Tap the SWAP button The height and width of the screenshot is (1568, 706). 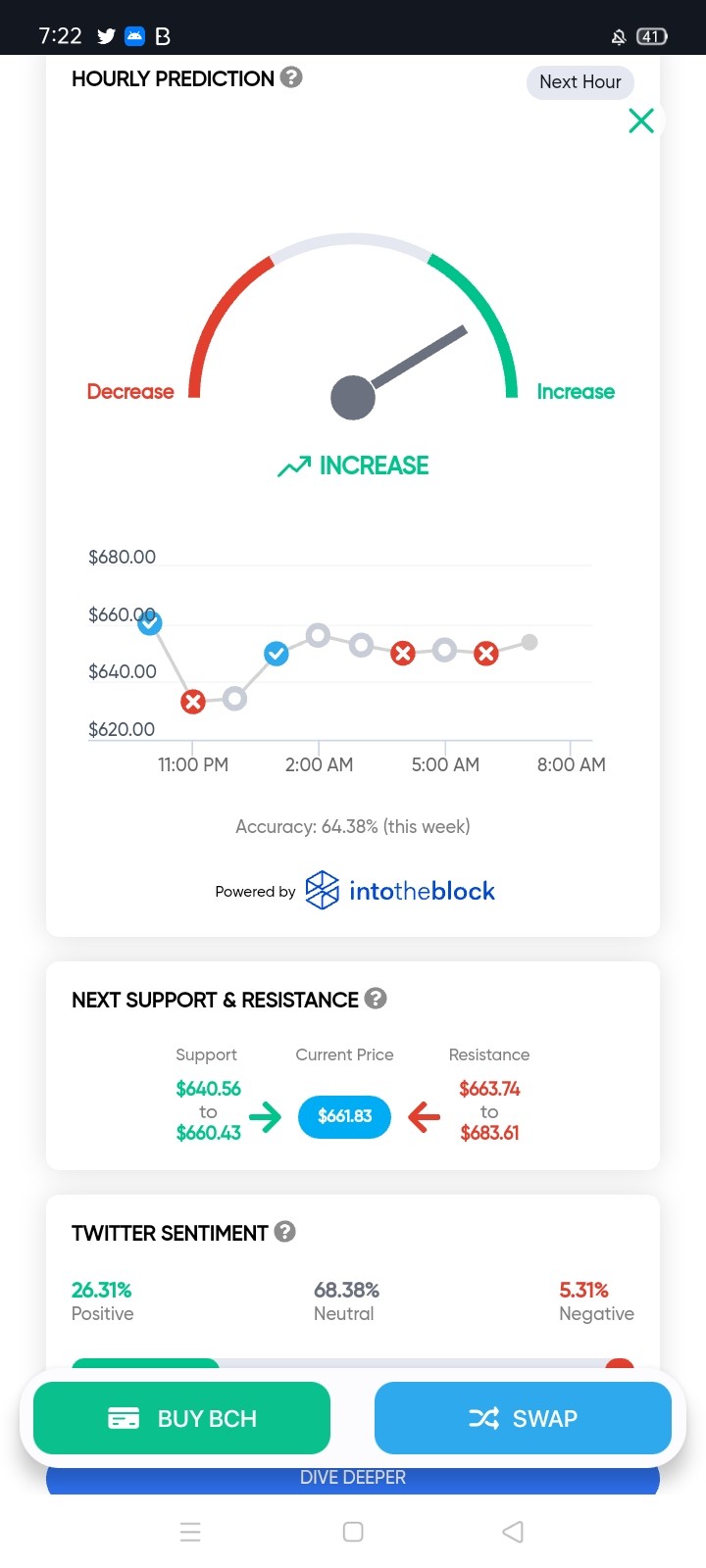coord(523,1418)
